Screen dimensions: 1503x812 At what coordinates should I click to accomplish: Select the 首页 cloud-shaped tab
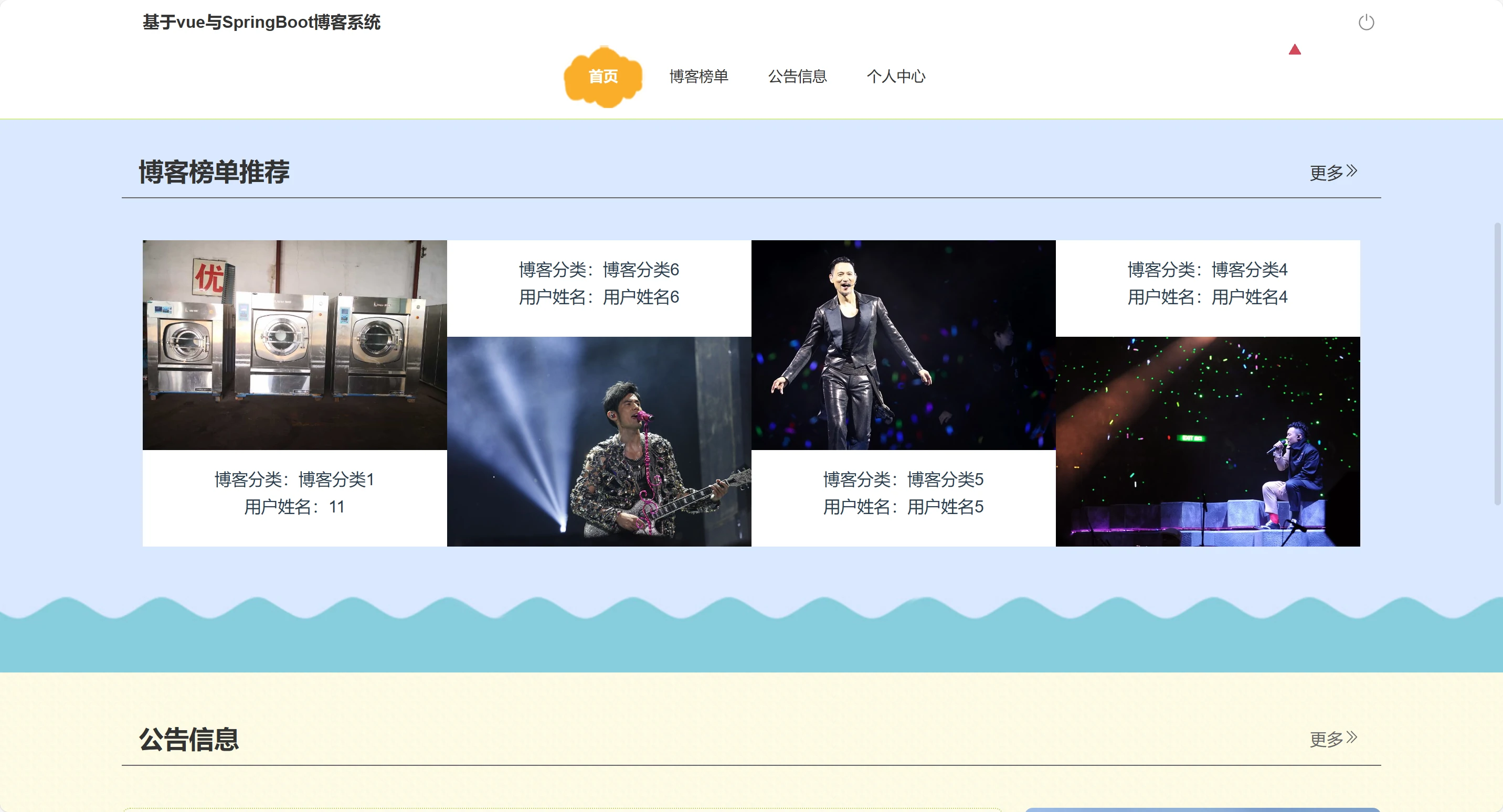click(x=602, y=77)
